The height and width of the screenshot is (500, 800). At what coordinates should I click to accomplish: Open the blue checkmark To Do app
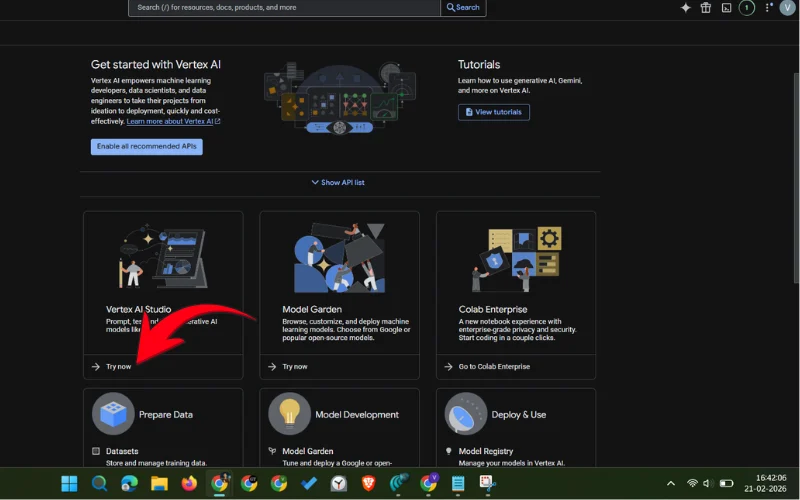click(x=309, y=484)
